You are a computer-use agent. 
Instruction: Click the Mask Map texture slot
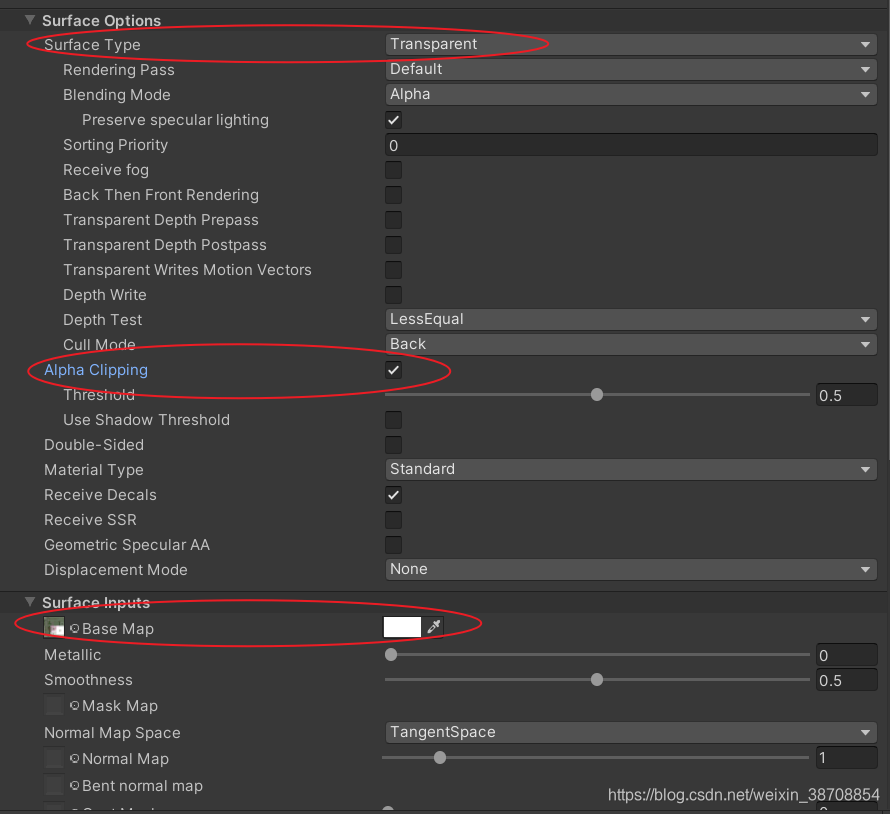[x=53, y=706]
